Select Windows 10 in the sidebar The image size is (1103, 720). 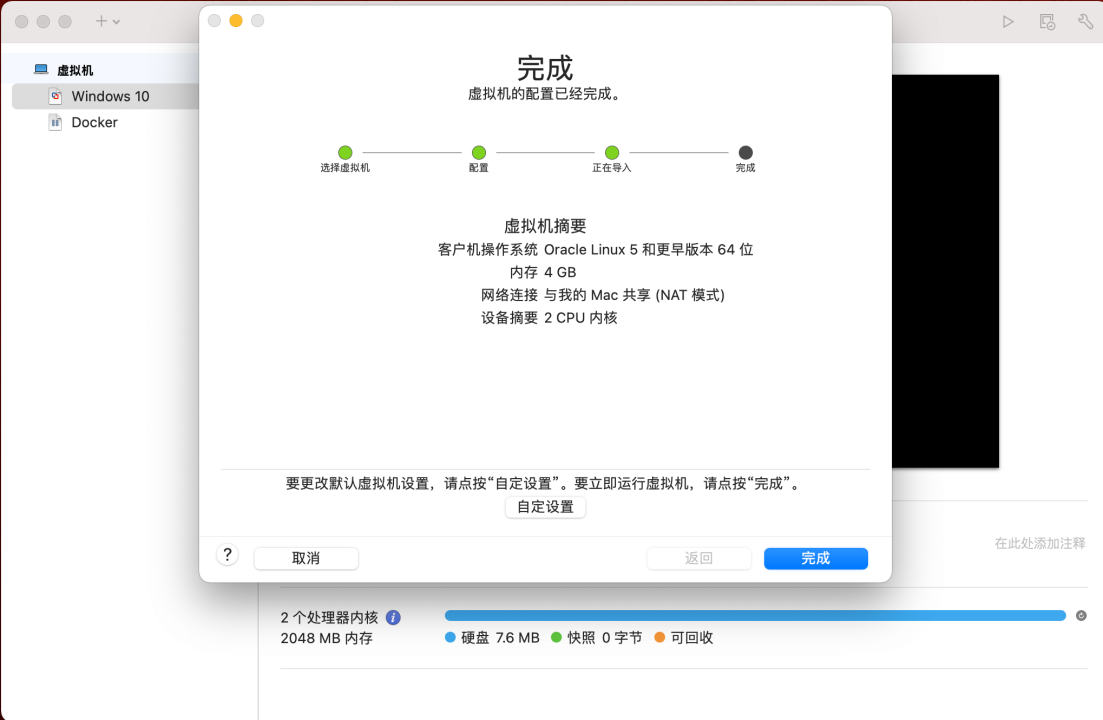pos(106,96)
